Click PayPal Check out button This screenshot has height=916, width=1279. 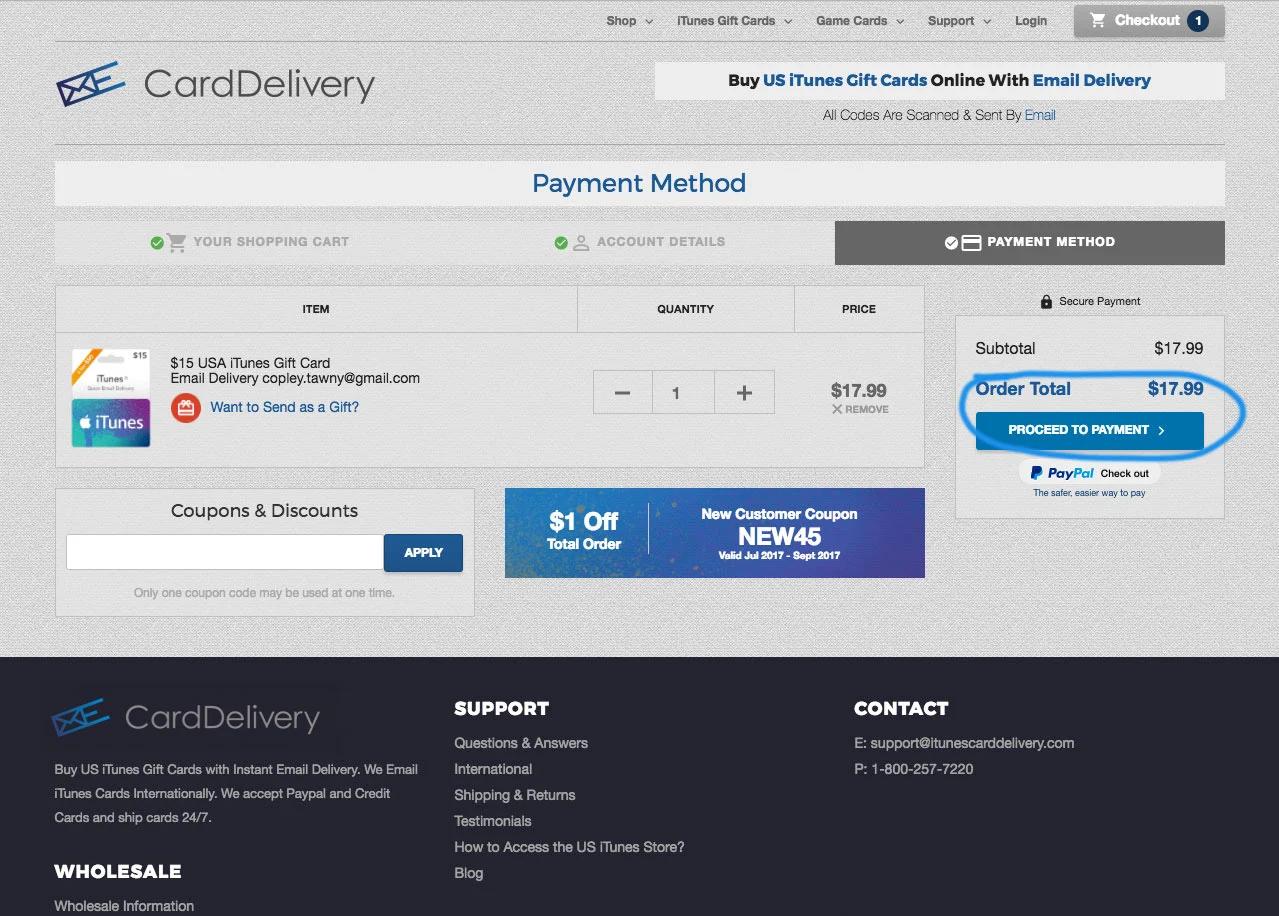1089,473
